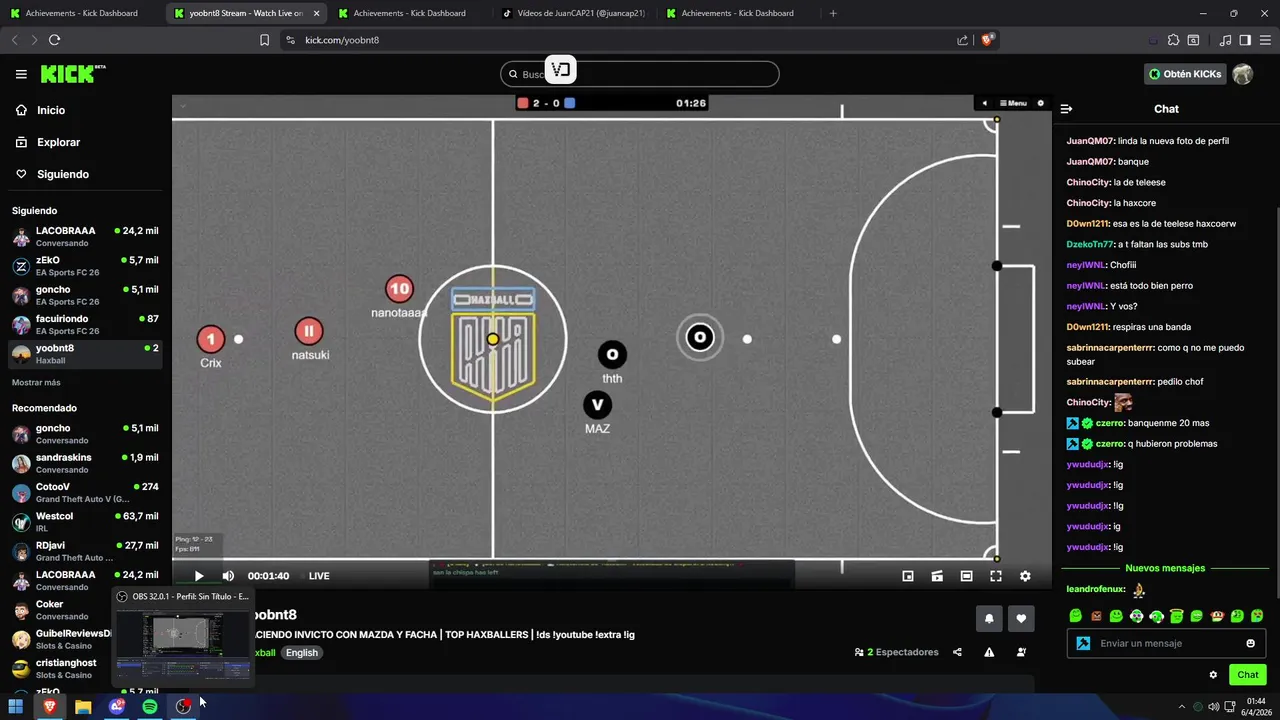Share the stream via the share icon
The width and height of the screenshot is (1280, 720).
pos(957,652)
